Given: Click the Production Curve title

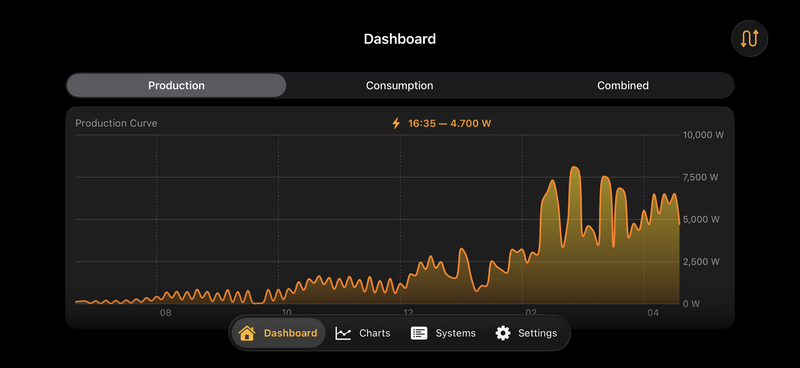Looking at the screenshot, I should 116,123.
